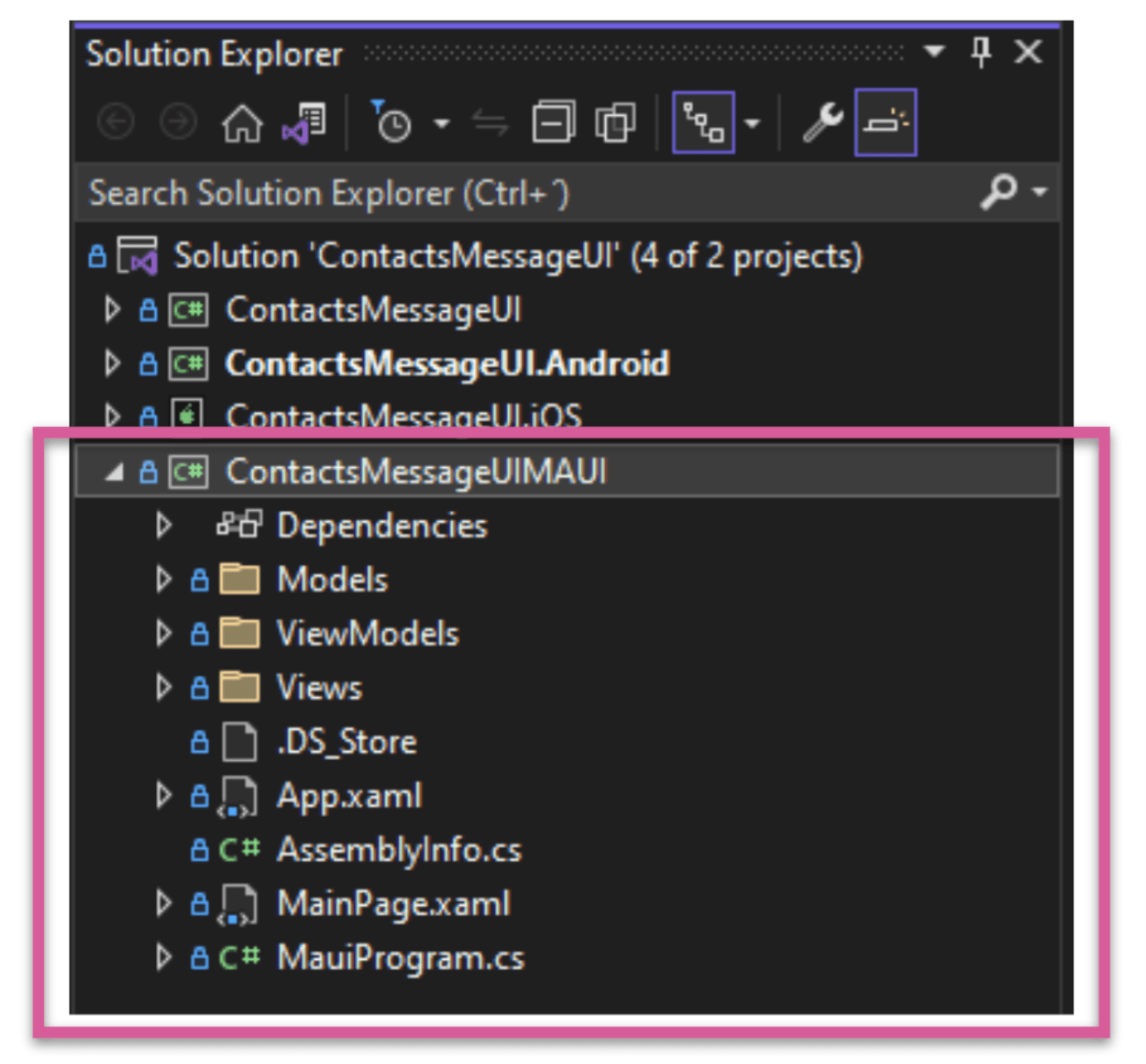Open Properties wrench icon

click(822, 122)
